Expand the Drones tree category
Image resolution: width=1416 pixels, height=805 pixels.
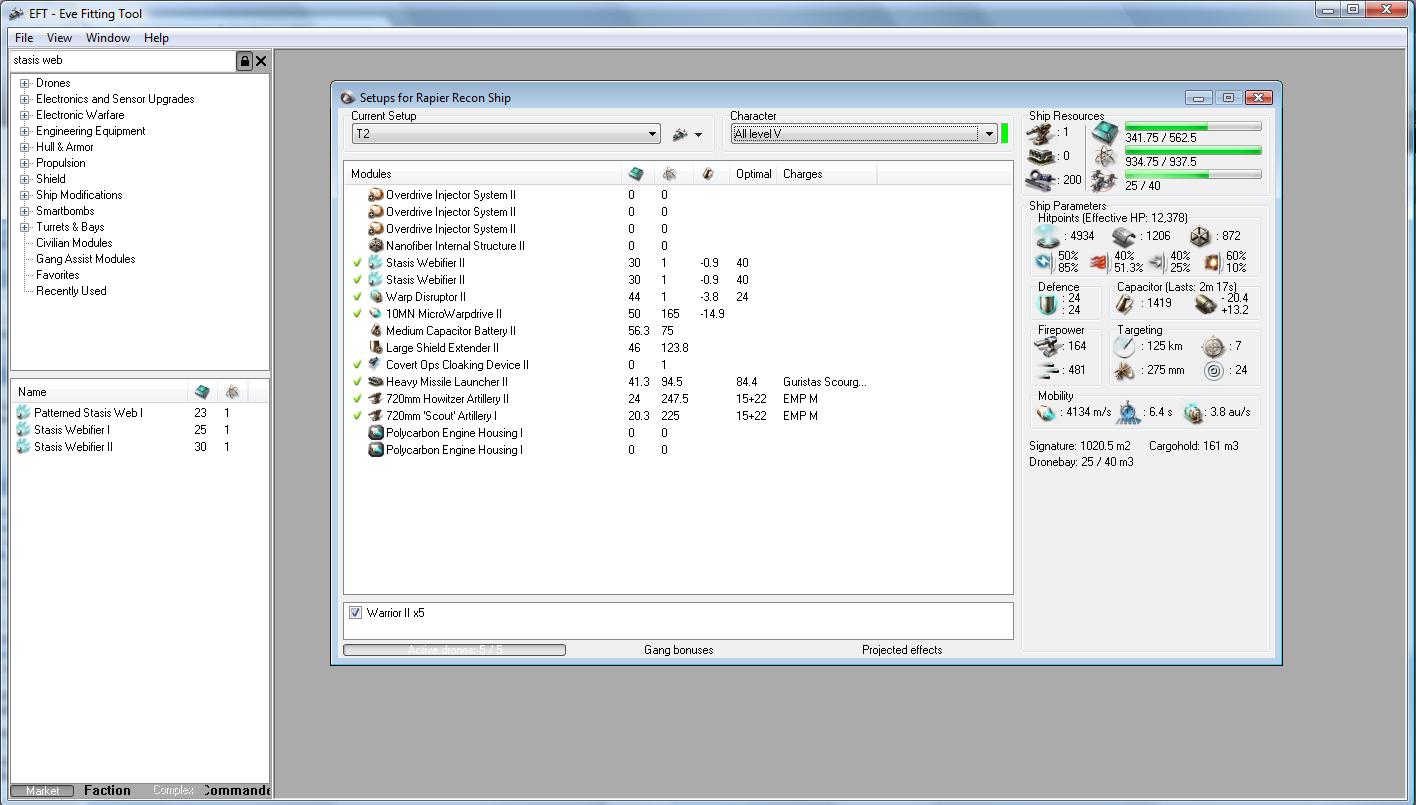pos(24,84)
